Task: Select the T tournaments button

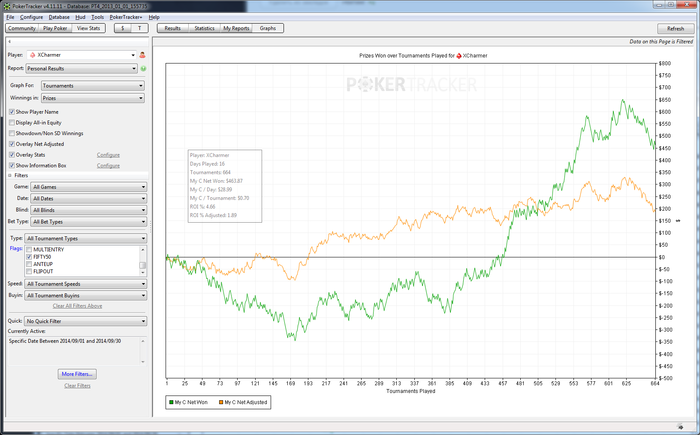Action: coord(140,28)
